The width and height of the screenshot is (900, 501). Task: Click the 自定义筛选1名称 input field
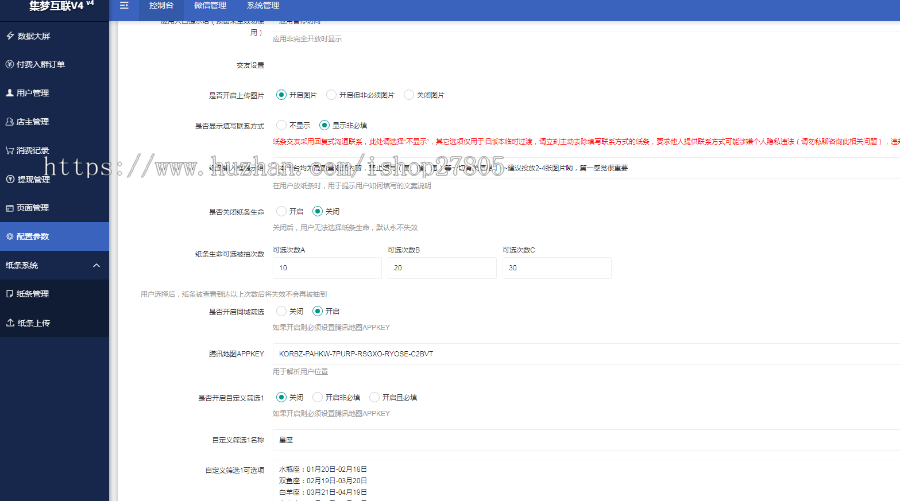[587, 440]
